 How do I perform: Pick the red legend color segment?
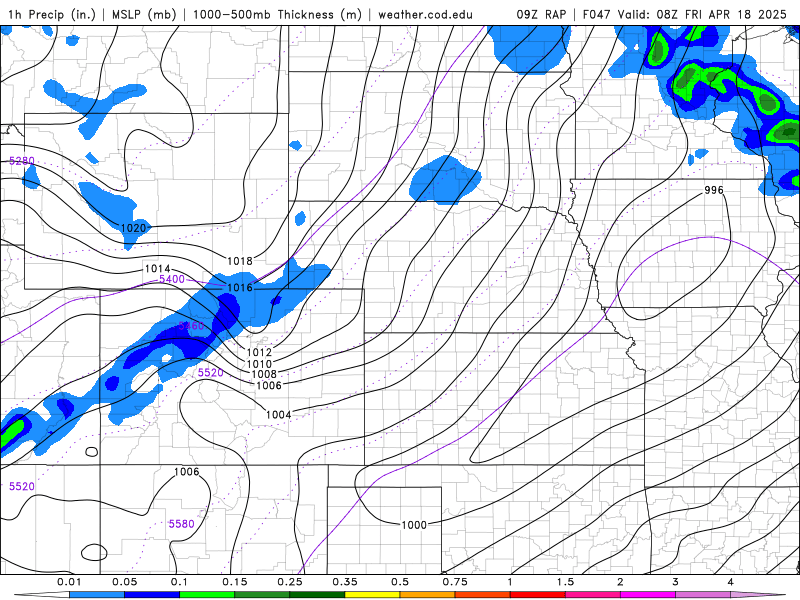pyautogui.click(x=538, y=595)
